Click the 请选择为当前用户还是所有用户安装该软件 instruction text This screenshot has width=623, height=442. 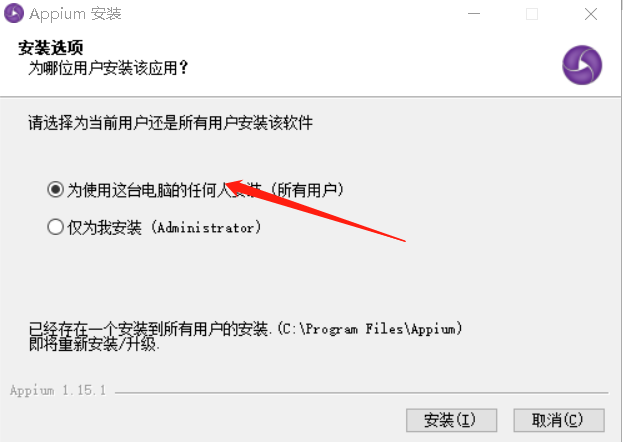point(170,123)
